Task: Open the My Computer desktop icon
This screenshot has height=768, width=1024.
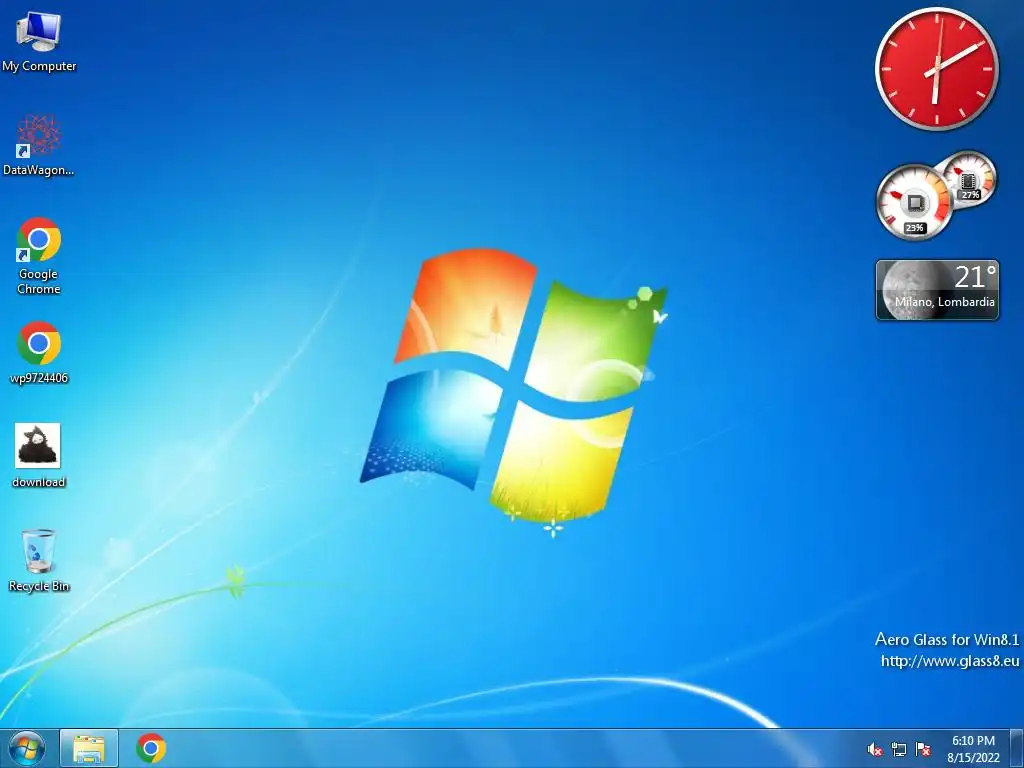Action: (39, 41)
